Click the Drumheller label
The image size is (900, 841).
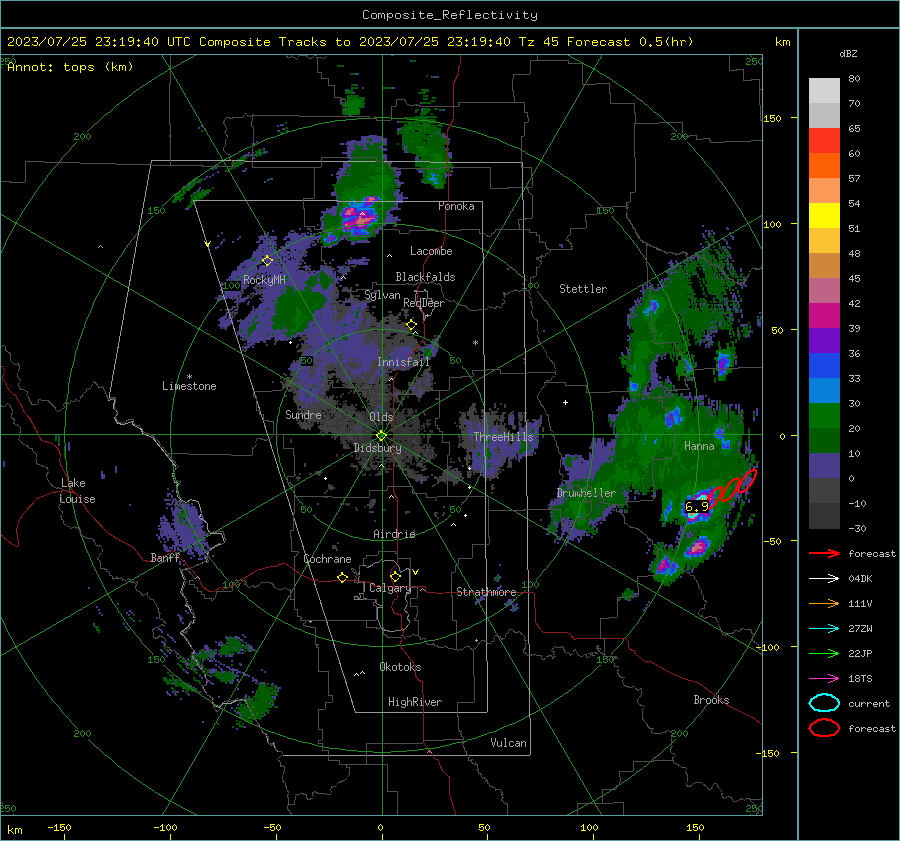(586, 493)
